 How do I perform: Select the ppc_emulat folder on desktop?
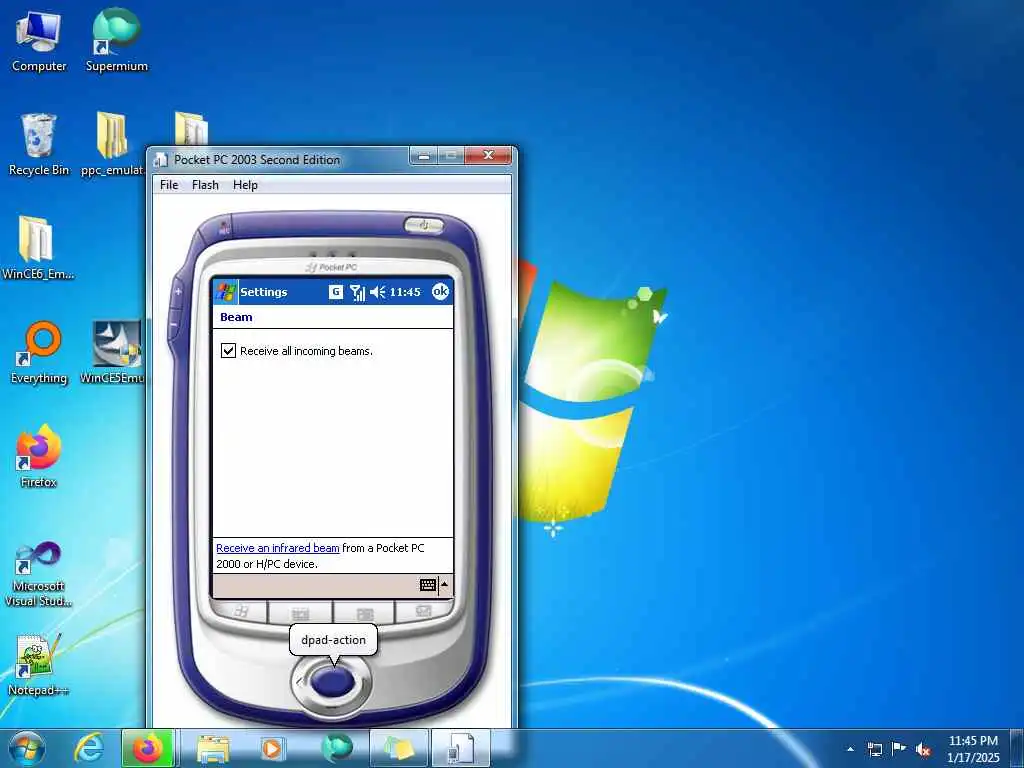coord(112,144)
